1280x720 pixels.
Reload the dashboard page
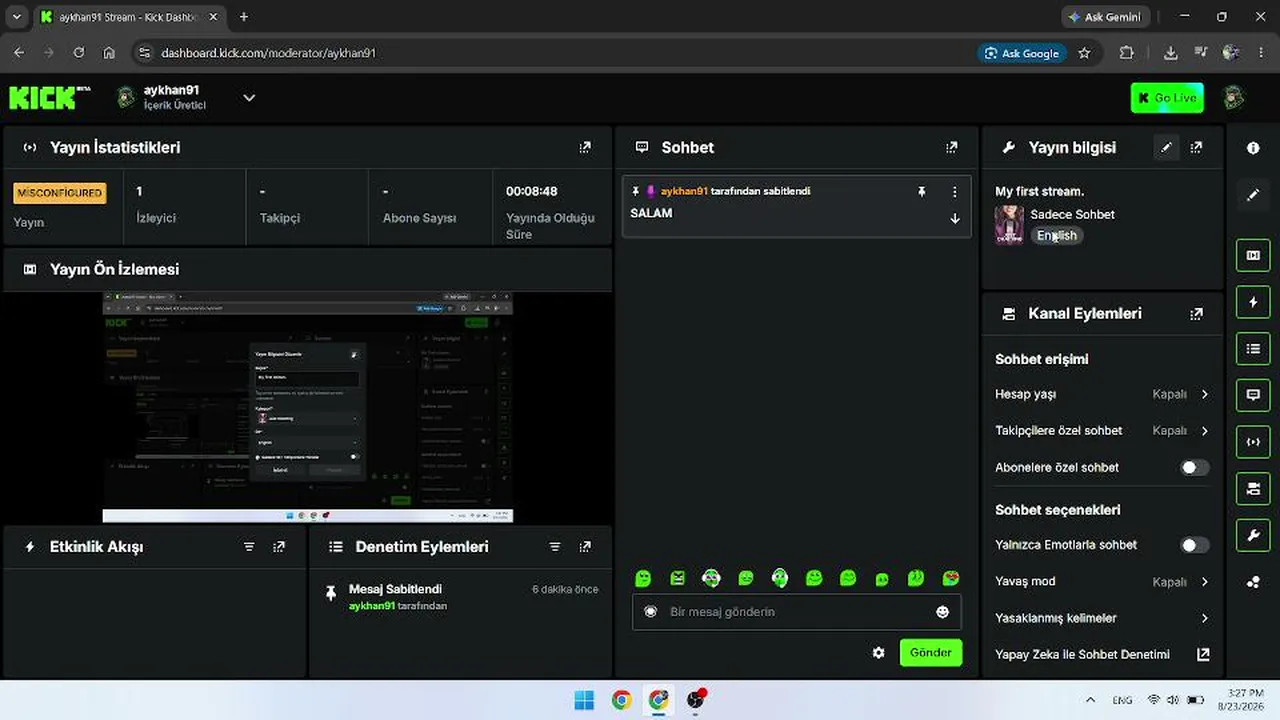[79, 53]
